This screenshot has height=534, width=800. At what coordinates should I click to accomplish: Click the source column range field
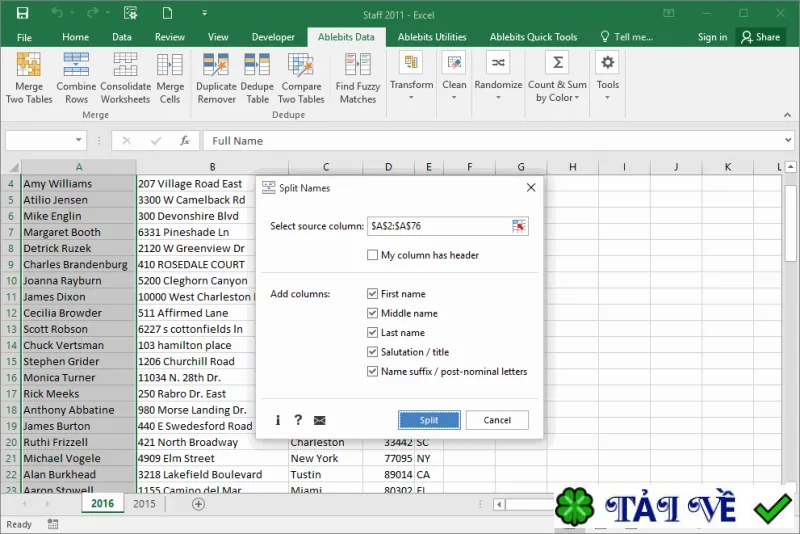(439, 226)
